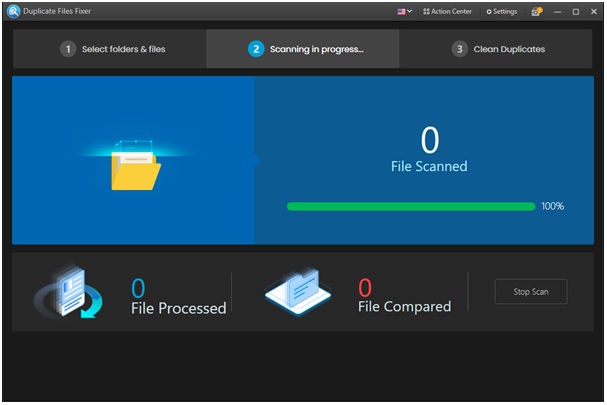
Task: Click the File Compared label
Action: pos(405,307)
